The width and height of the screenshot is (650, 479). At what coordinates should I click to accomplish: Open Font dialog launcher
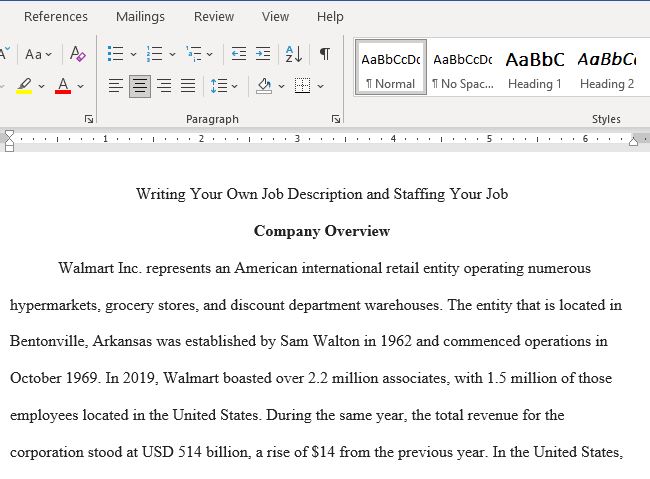coord(88,119)
